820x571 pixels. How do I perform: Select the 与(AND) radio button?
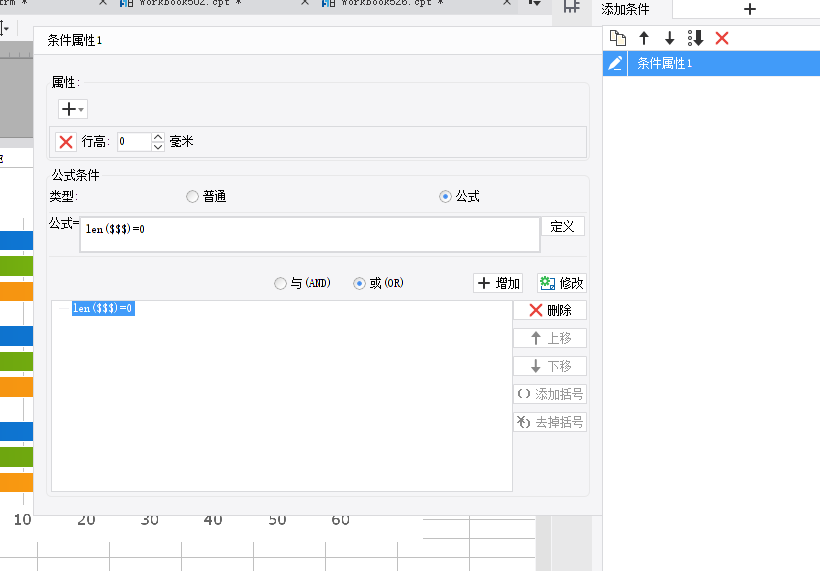tap(280, 283)
